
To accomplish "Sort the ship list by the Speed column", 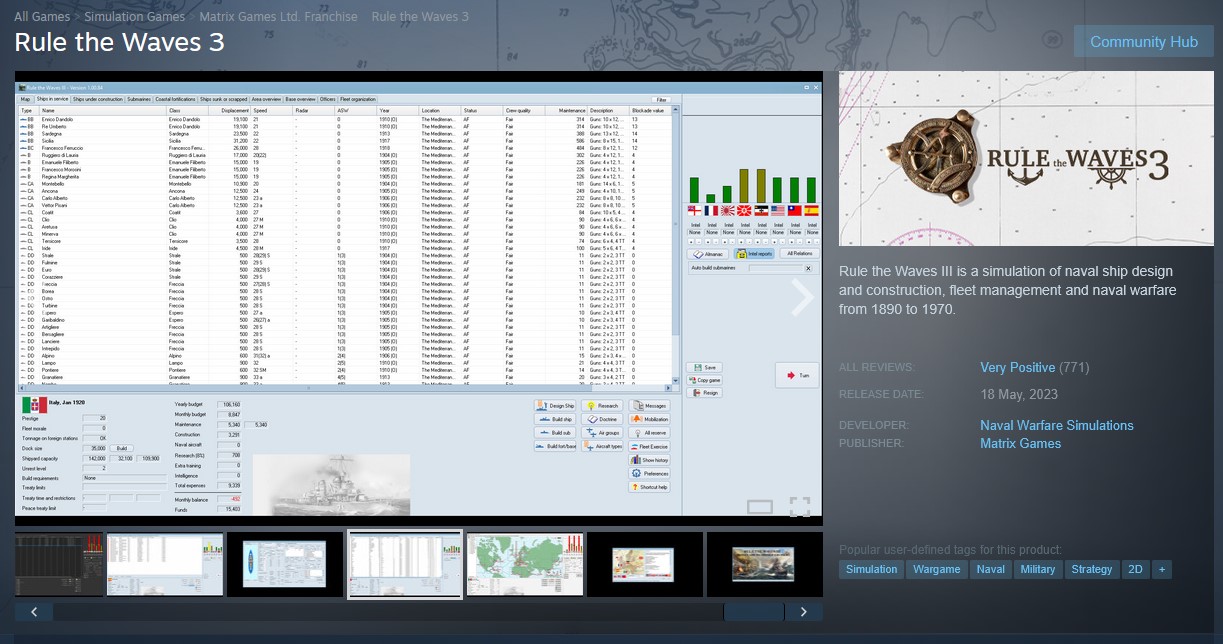I will click(272, 110).
